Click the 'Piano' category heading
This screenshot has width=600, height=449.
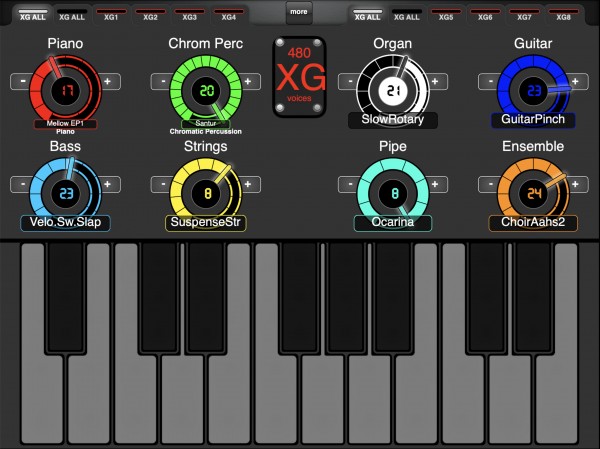point(65,43)
